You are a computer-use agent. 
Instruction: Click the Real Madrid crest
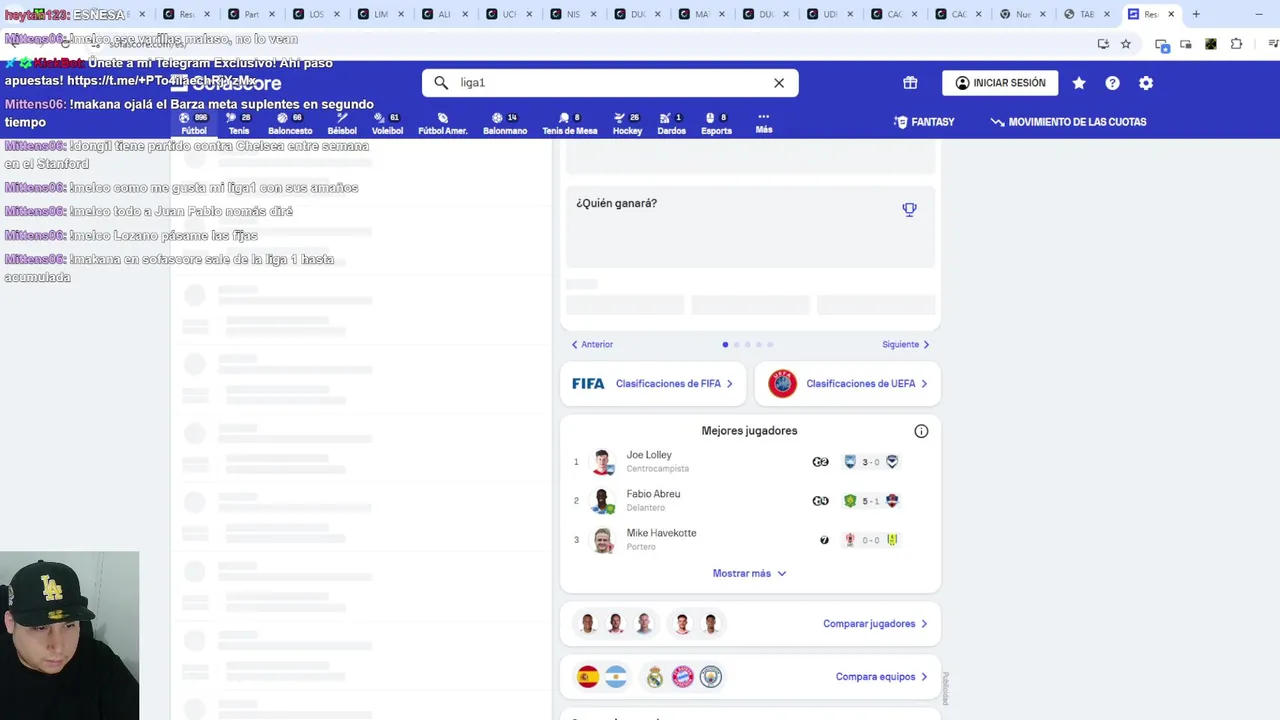[655, 677]
